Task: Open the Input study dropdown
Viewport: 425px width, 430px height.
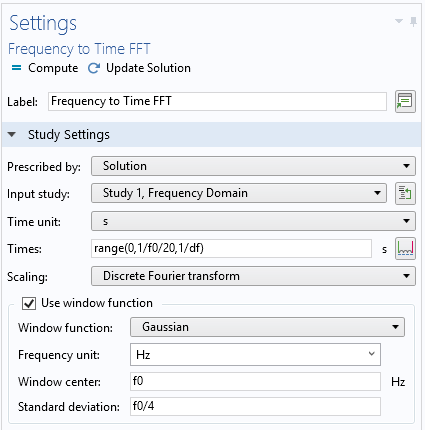Action: point(239,193)
